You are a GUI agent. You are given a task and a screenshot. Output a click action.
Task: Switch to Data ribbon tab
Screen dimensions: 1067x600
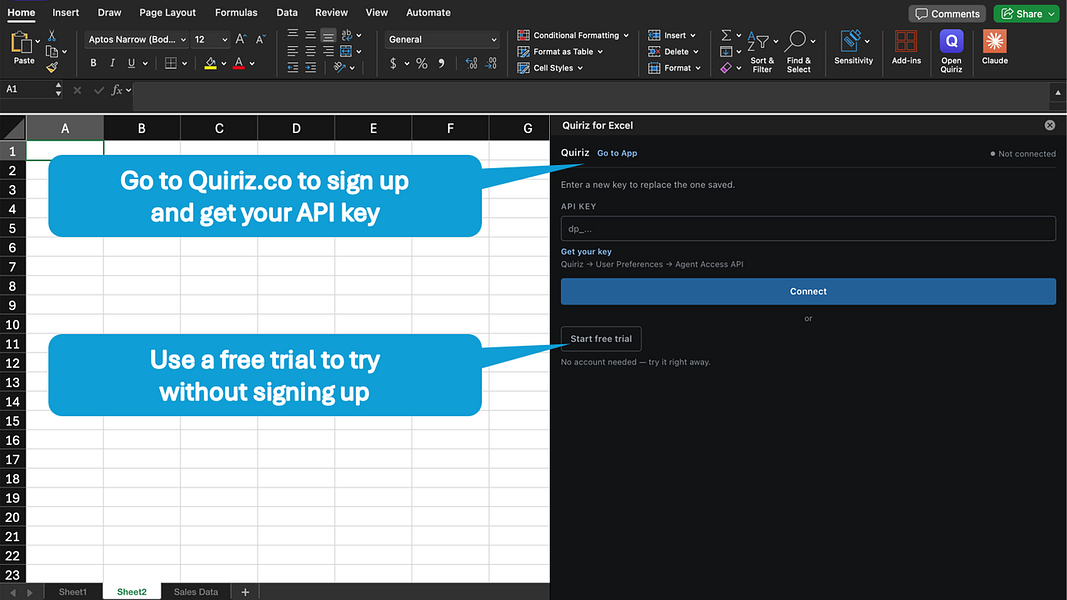286,12
